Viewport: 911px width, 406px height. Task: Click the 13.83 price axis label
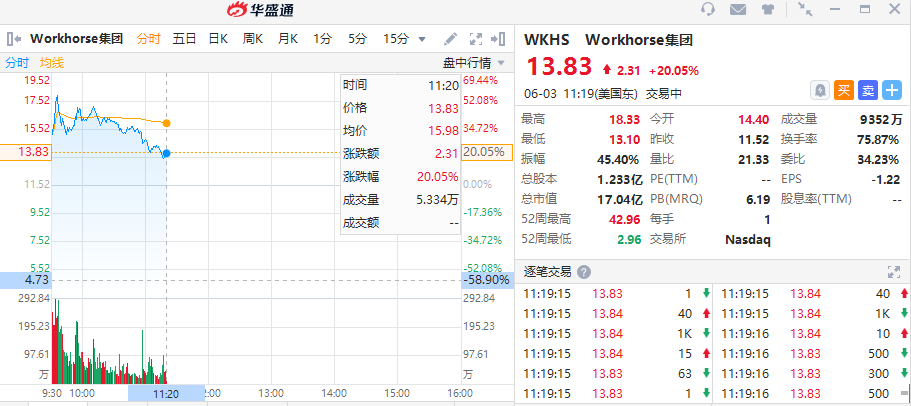click(x=26, y=152)
